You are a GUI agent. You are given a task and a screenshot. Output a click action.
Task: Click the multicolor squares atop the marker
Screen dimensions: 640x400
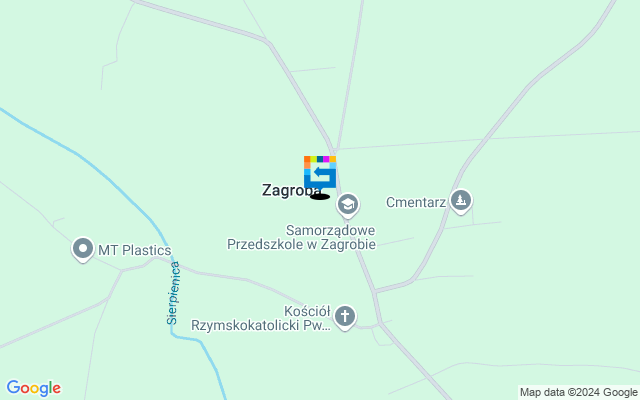coord(320,159)
